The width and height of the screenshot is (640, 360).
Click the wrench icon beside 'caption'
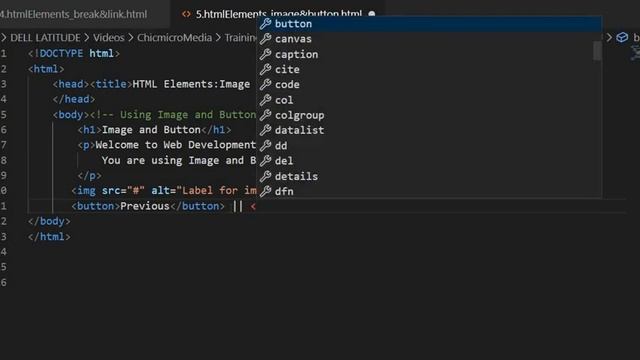point(266,54)
